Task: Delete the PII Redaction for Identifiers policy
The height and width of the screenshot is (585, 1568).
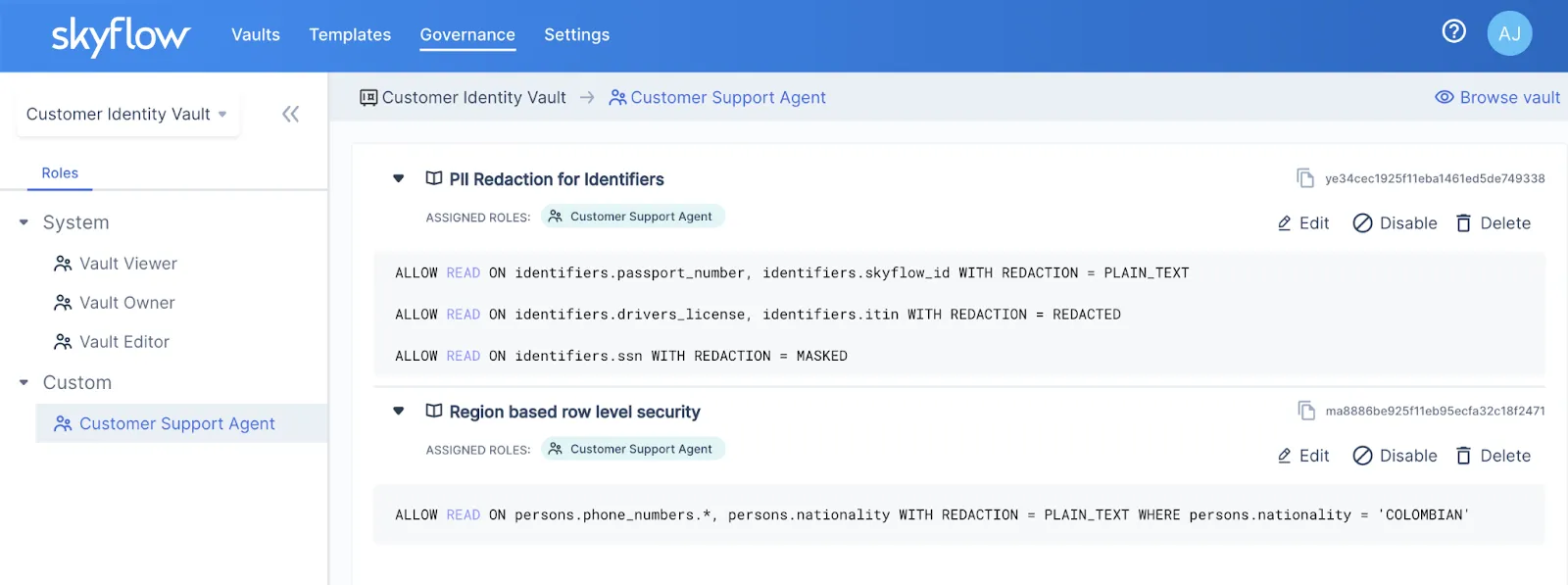Action: click(1494, 223)
